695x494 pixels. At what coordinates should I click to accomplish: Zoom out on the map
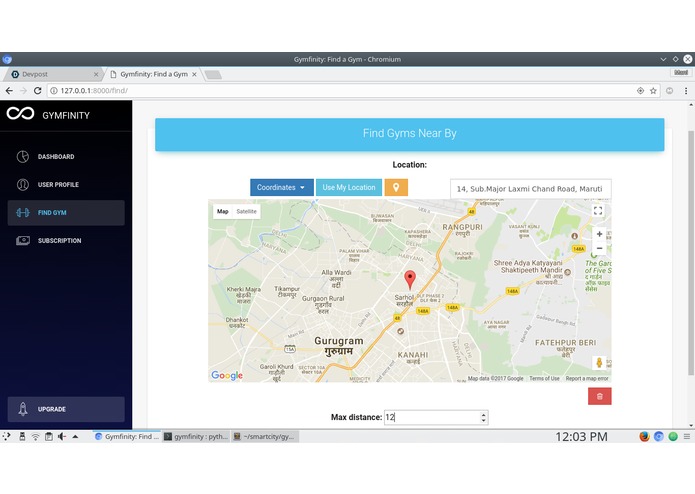point(599,248)
